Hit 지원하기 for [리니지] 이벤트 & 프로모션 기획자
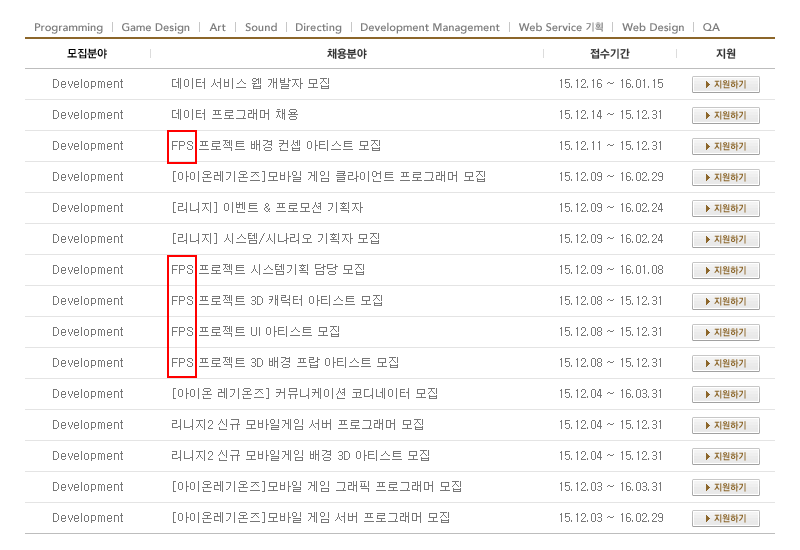Viewport: 800px width, 550px height. click(x=725, y=209)
